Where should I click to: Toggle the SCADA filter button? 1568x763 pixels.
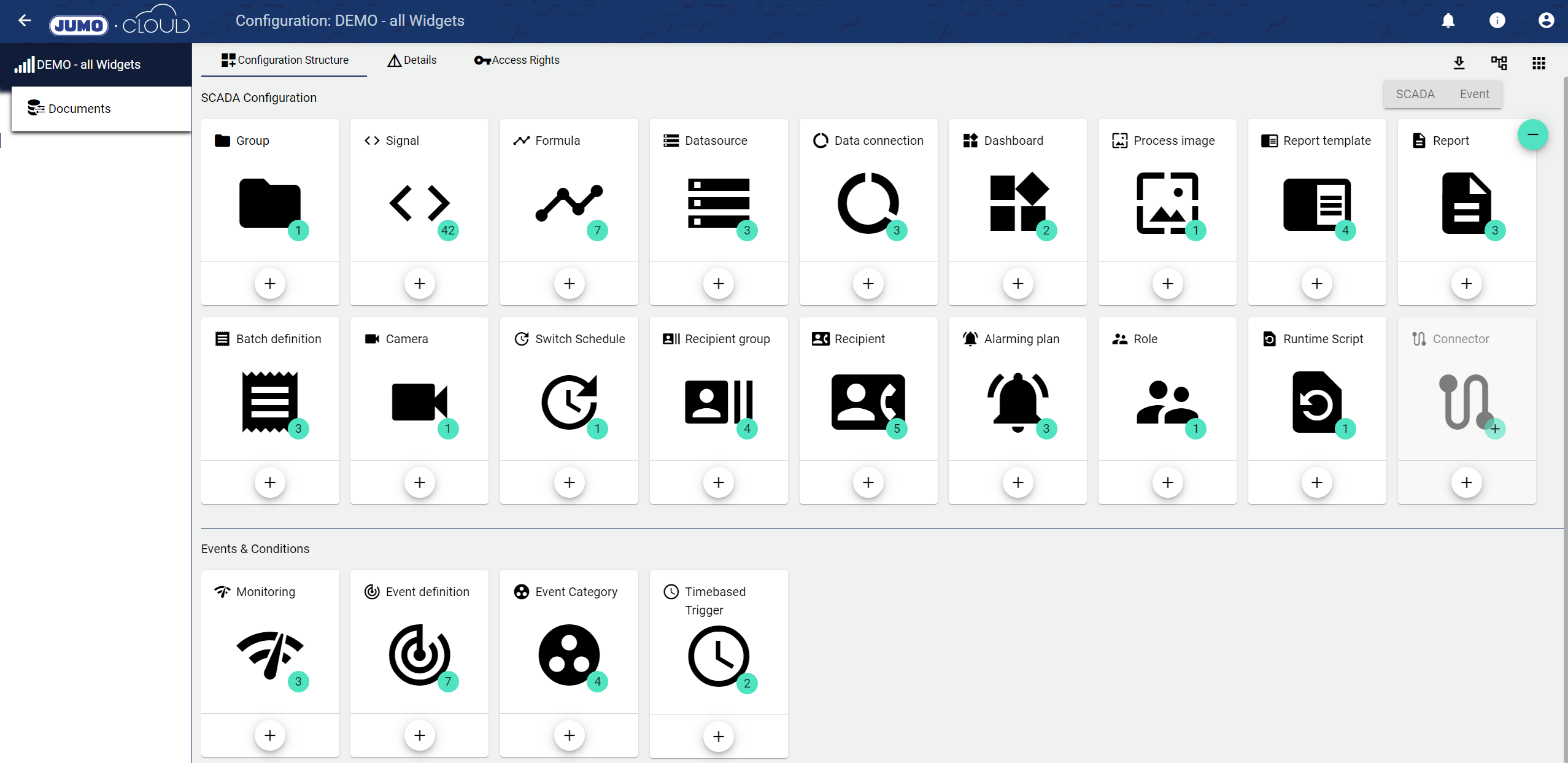click(1415, 94)
